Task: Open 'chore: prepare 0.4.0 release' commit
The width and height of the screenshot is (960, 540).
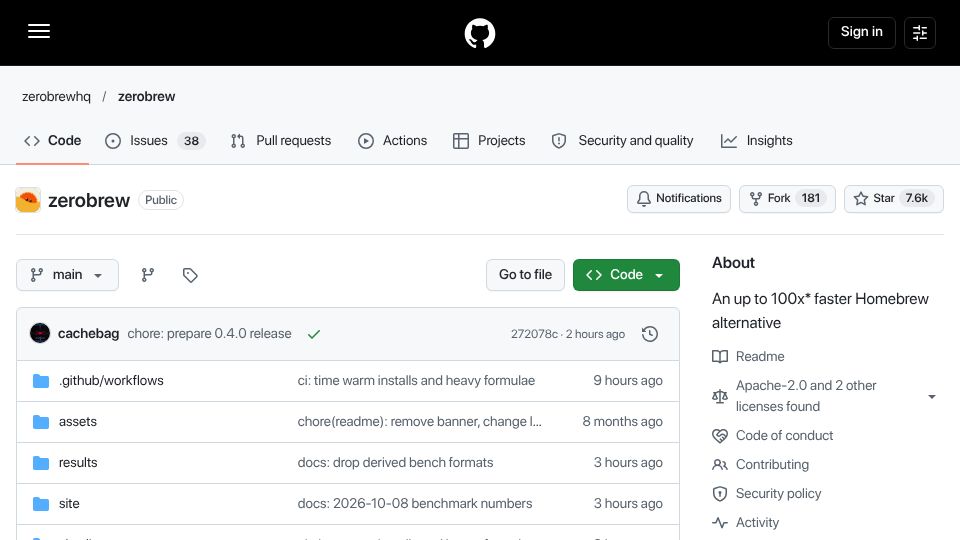Action: point(209,334)
